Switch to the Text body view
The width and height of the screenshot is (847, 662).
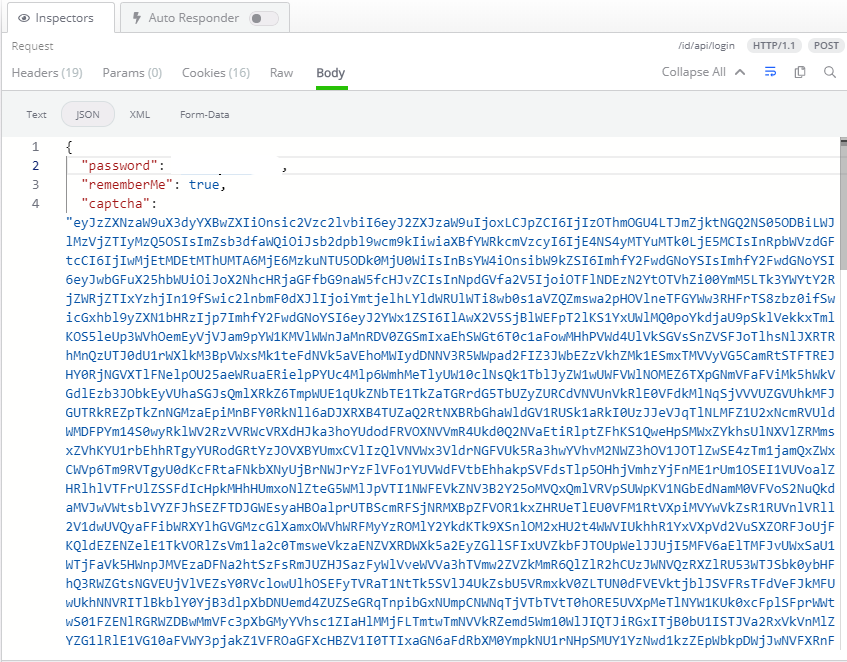click(36, 114)
